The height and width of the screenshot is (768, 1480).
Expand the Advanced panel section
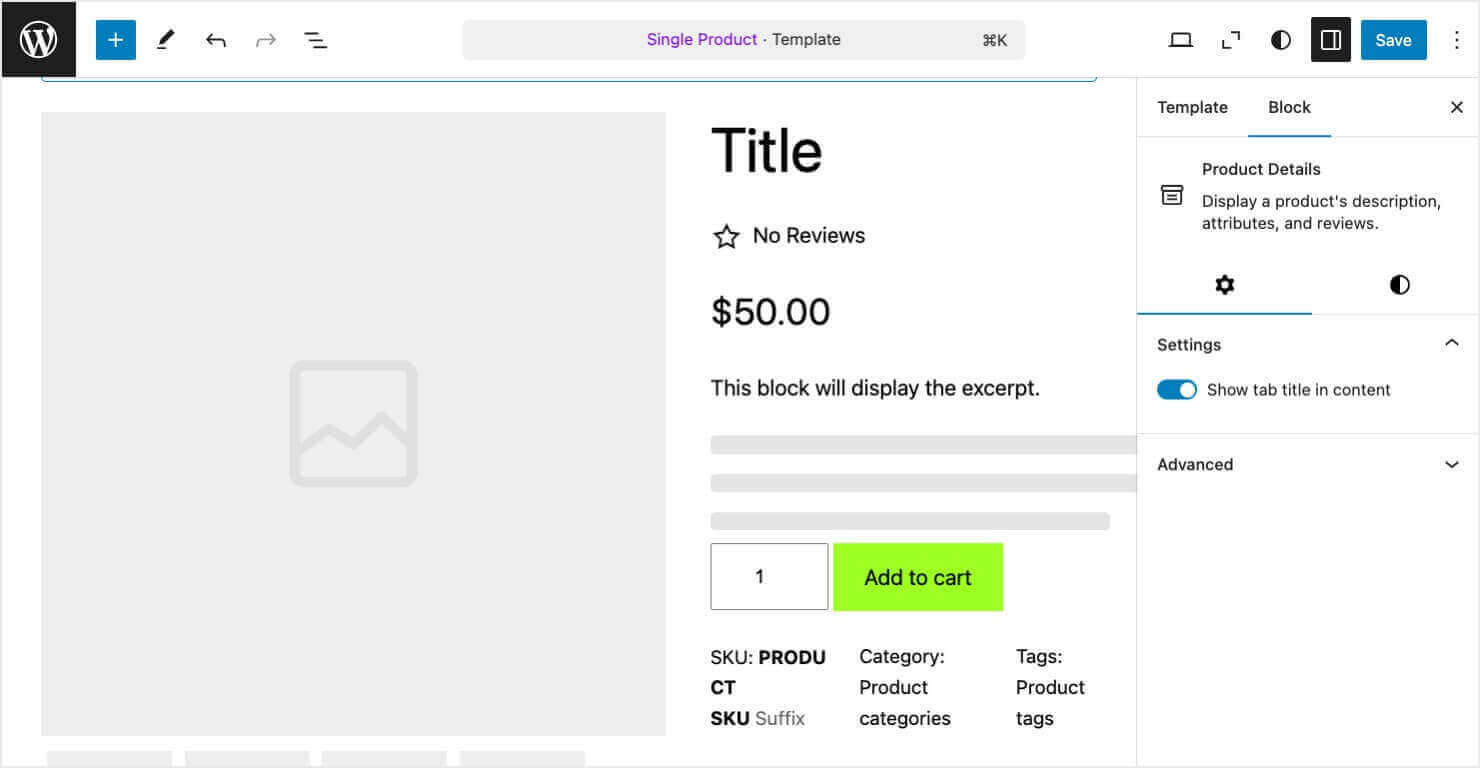(1308, 464)
